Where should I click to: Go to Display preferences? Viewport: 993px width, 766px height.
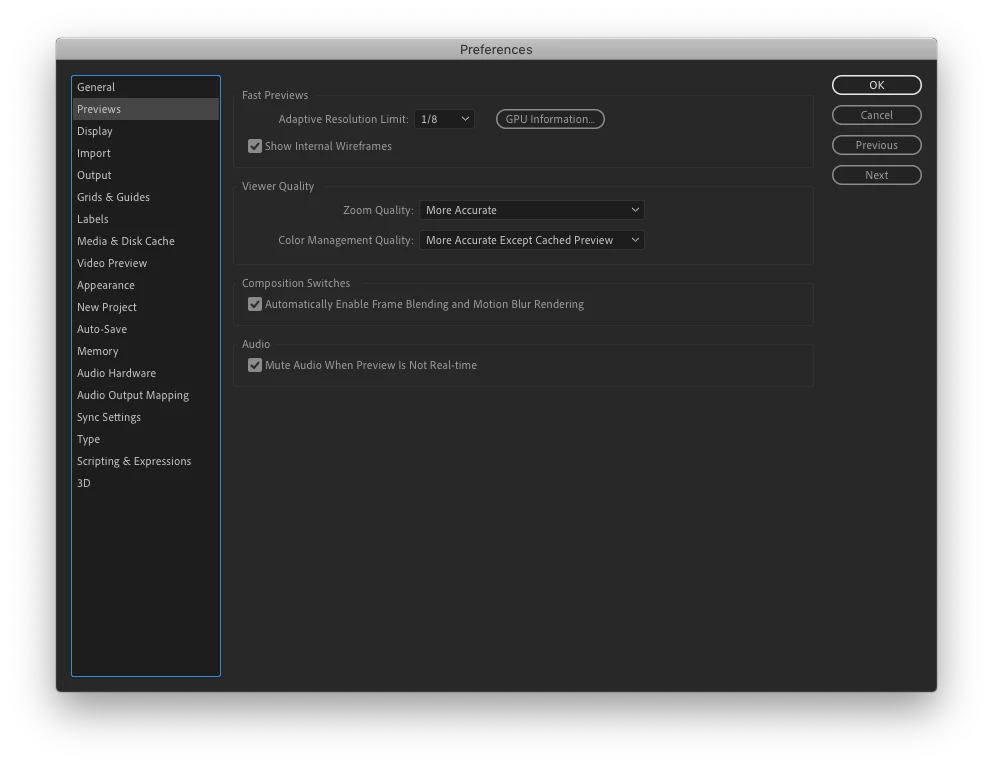click(x=146, y=131)
